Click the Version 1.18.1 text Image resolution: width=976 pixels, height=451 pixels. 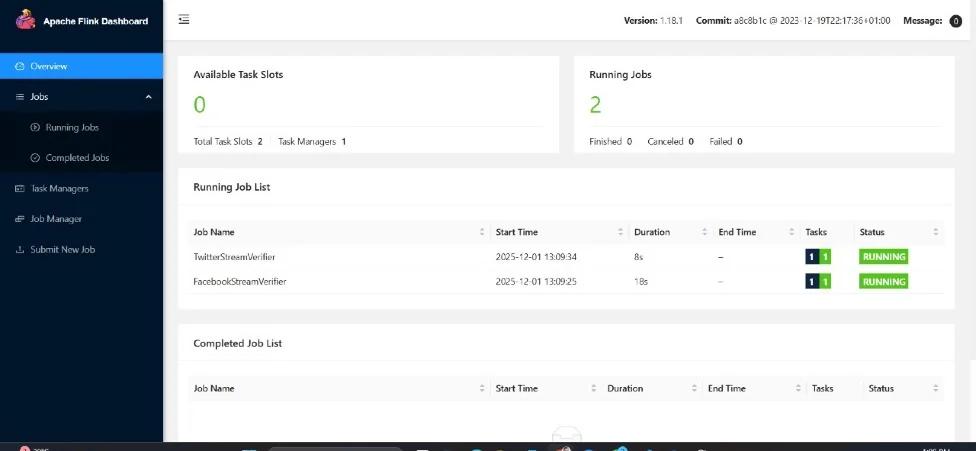pos(654,21)
